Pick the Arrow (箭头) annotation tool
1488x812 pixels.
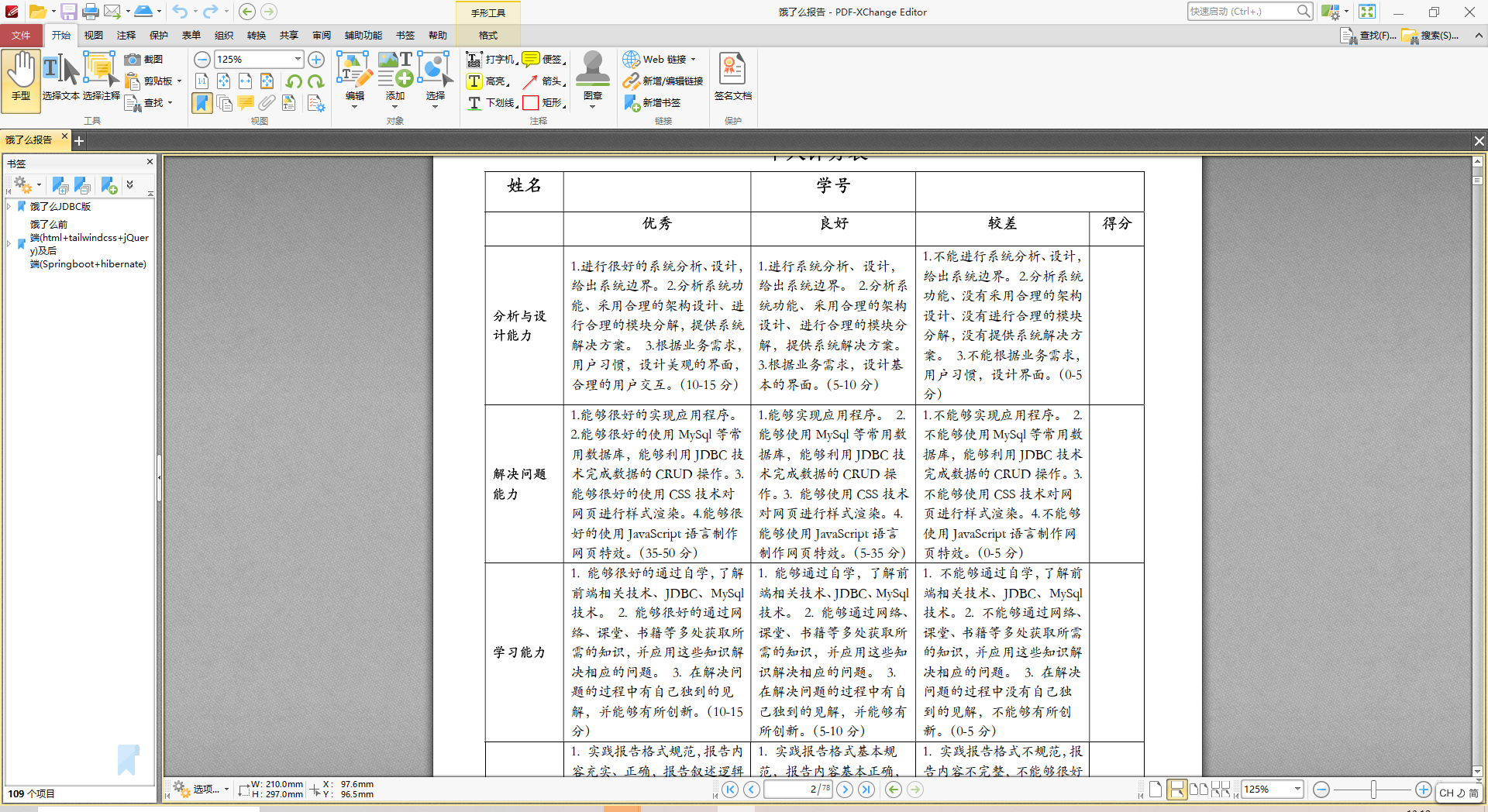(543, 81)
